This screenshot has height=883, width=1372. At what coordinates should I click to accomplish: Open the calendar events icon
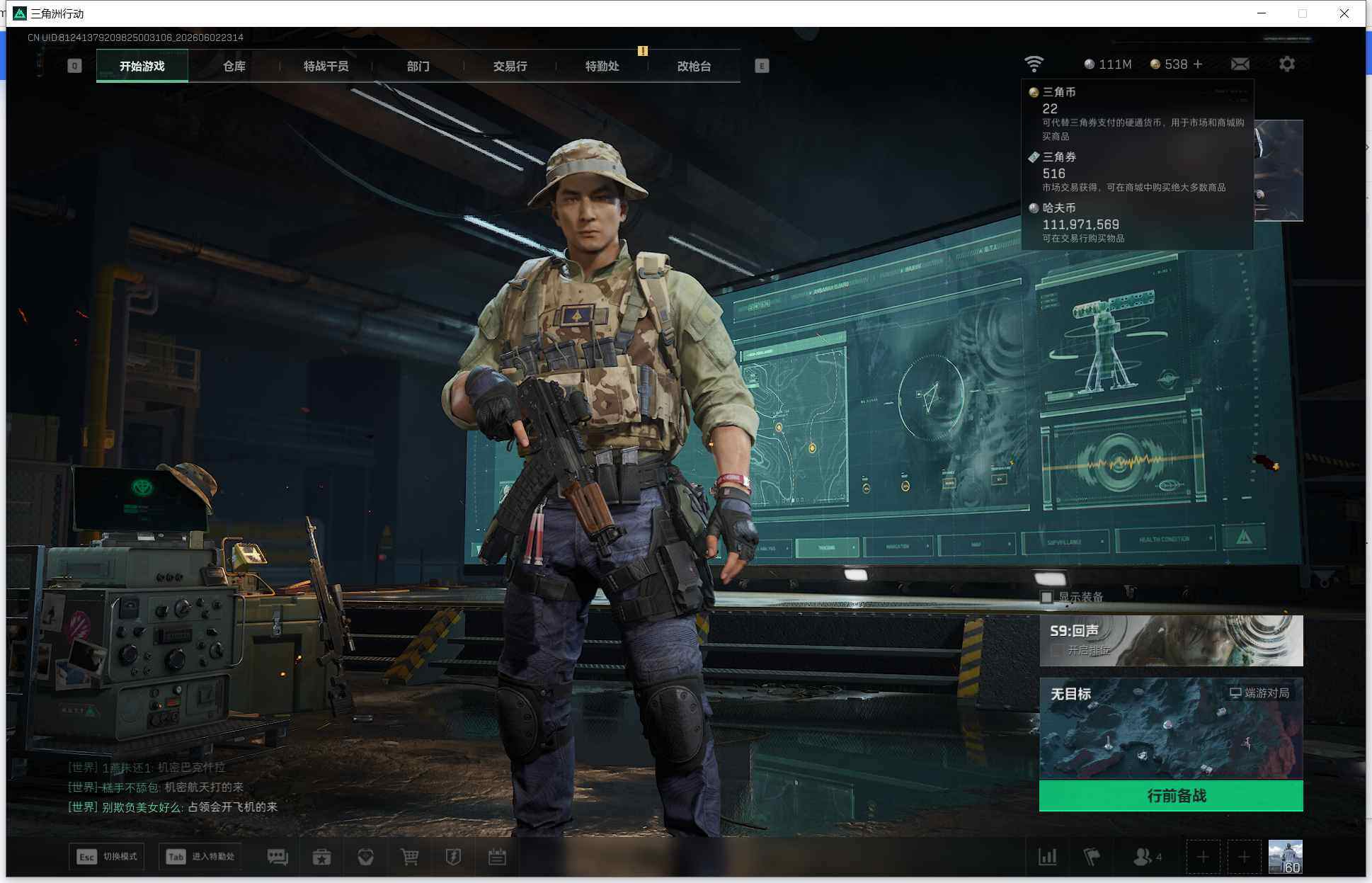coord(497,857)
